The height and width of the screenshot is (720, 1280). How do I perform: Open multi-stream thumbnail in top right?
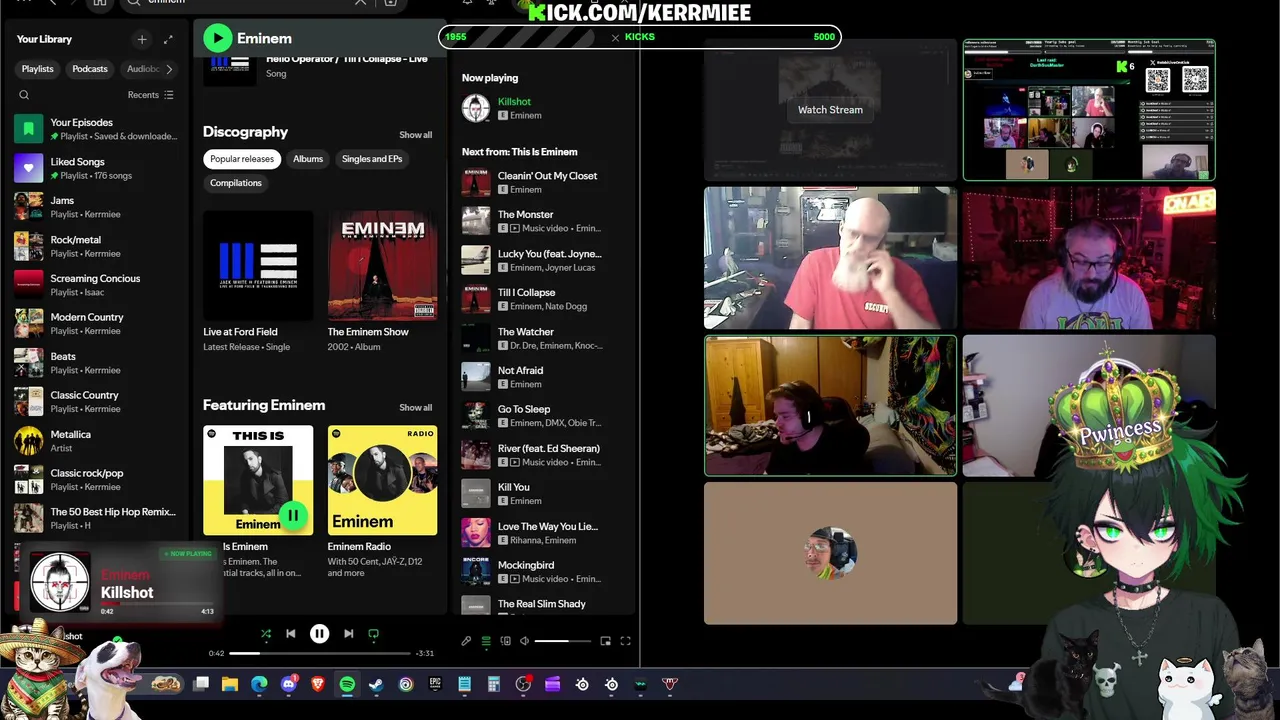(x=1089, y=110)
